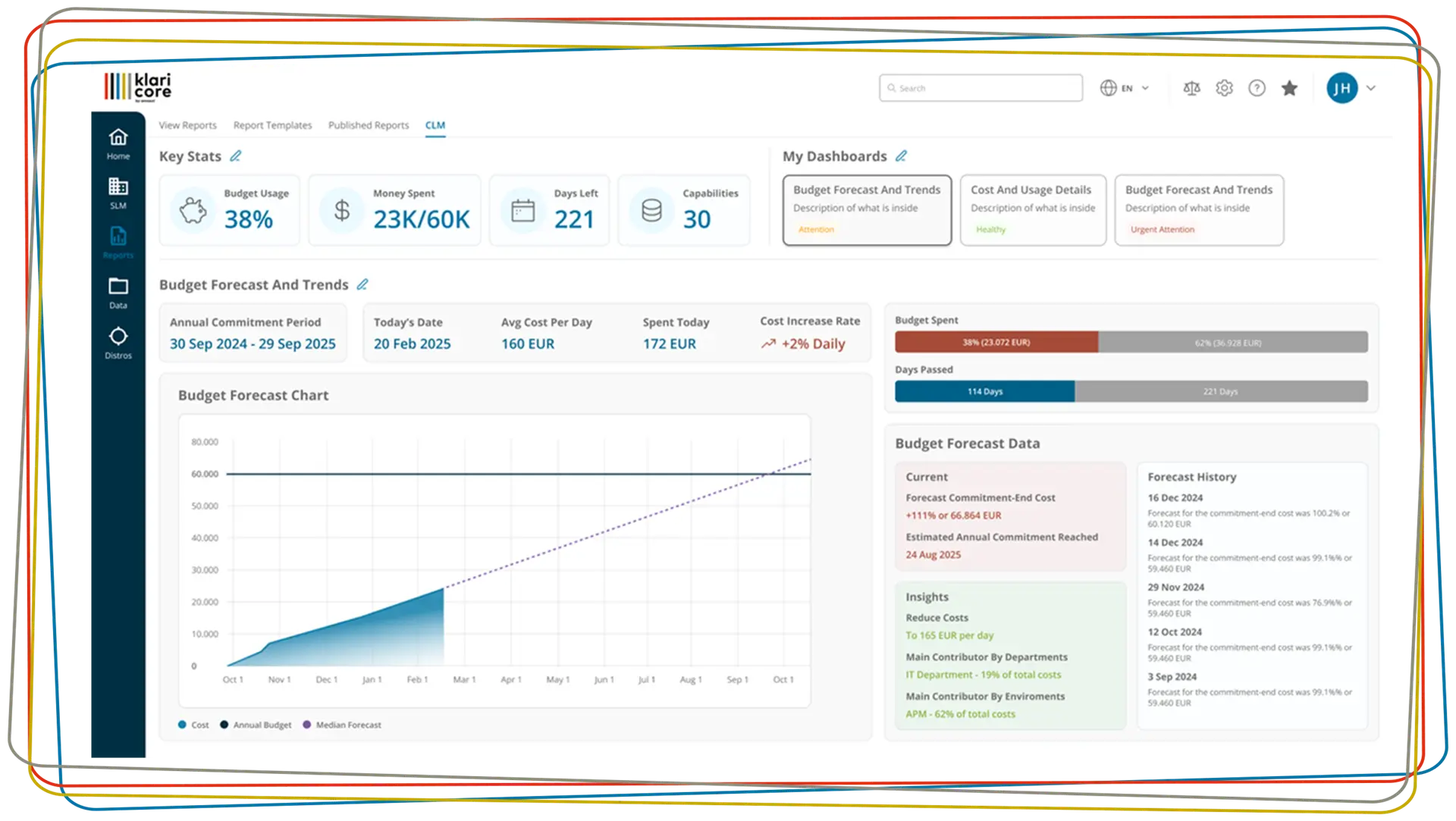Viewport: 1456px width, 821px height.
Task: Click the Capabilities 30 card
Action: point(684,210)
